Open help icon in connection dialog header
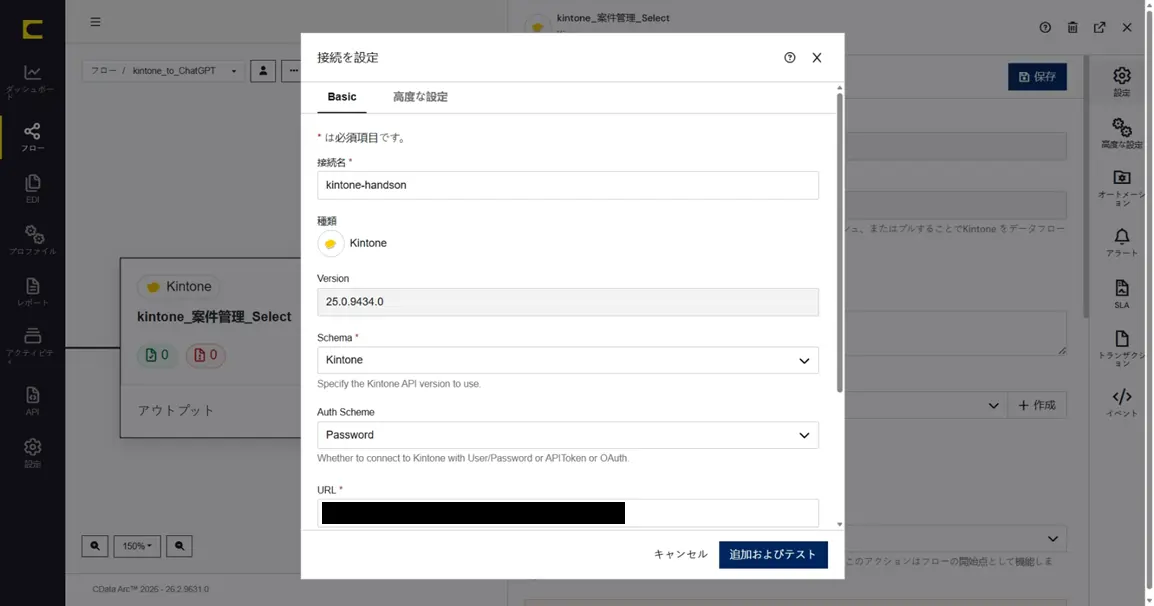The width and height of the screenshot is (1154, 606). (x=790, y=57)
